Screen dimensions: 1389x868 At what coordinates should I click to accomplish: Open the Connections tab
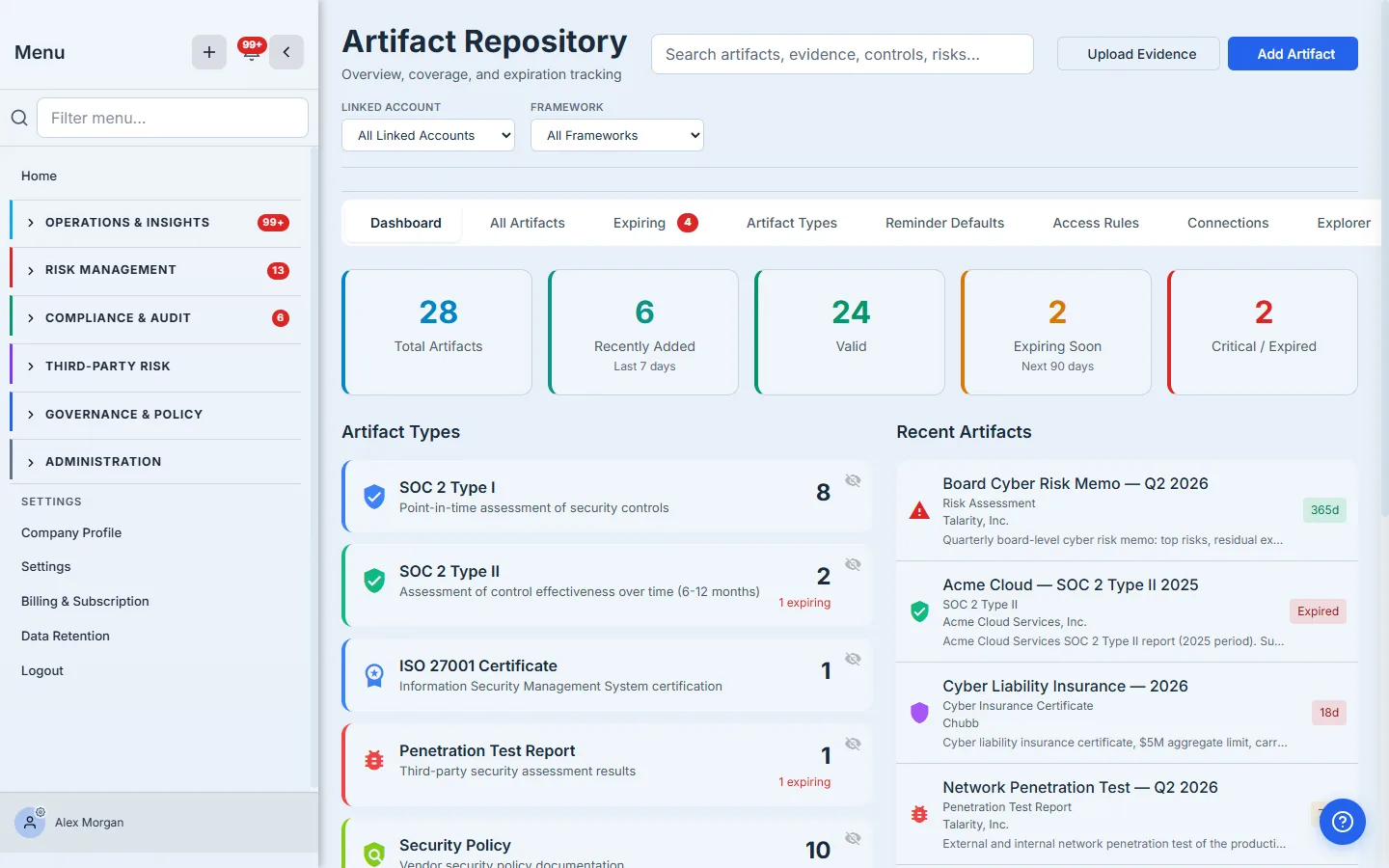(1228, 223)
